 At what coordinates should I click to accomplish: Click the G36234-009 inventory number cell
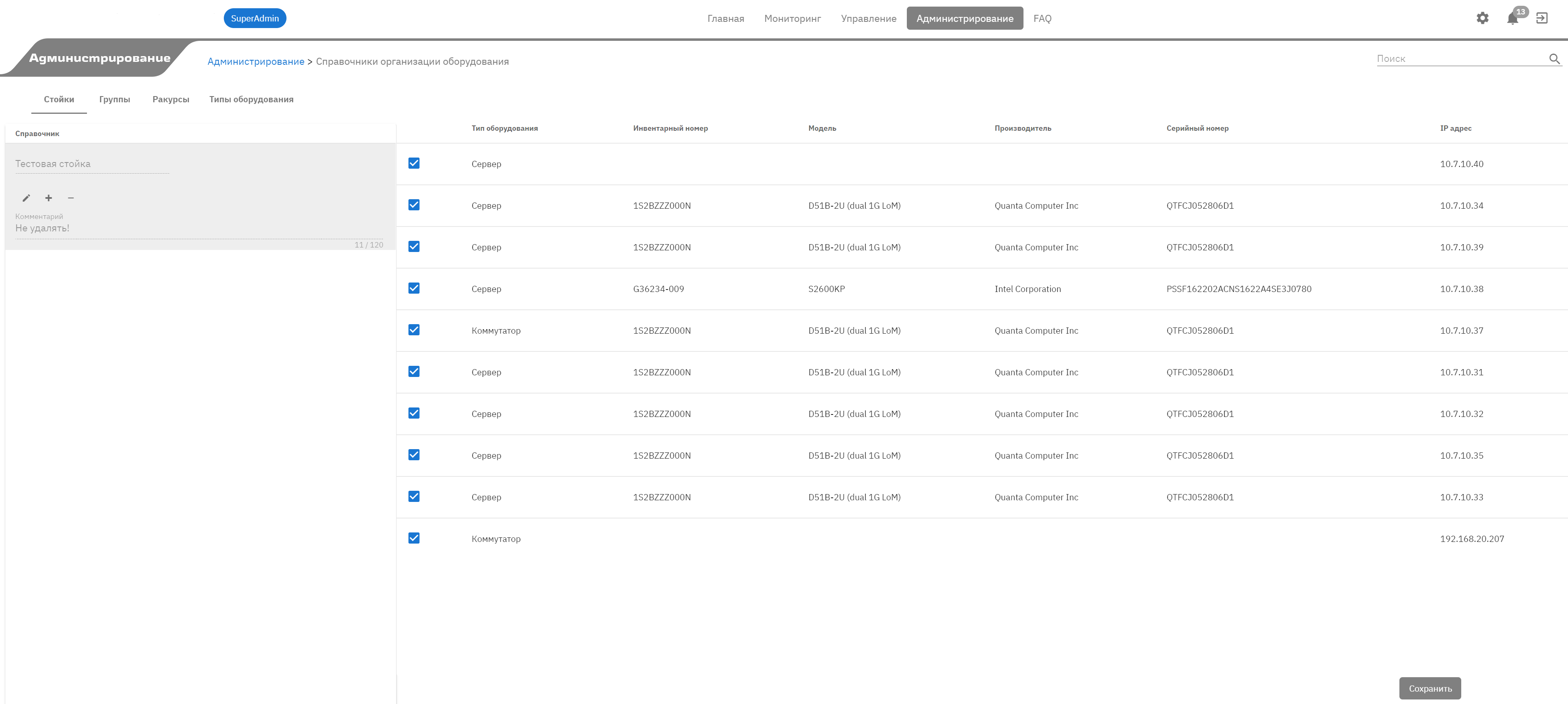659,289
